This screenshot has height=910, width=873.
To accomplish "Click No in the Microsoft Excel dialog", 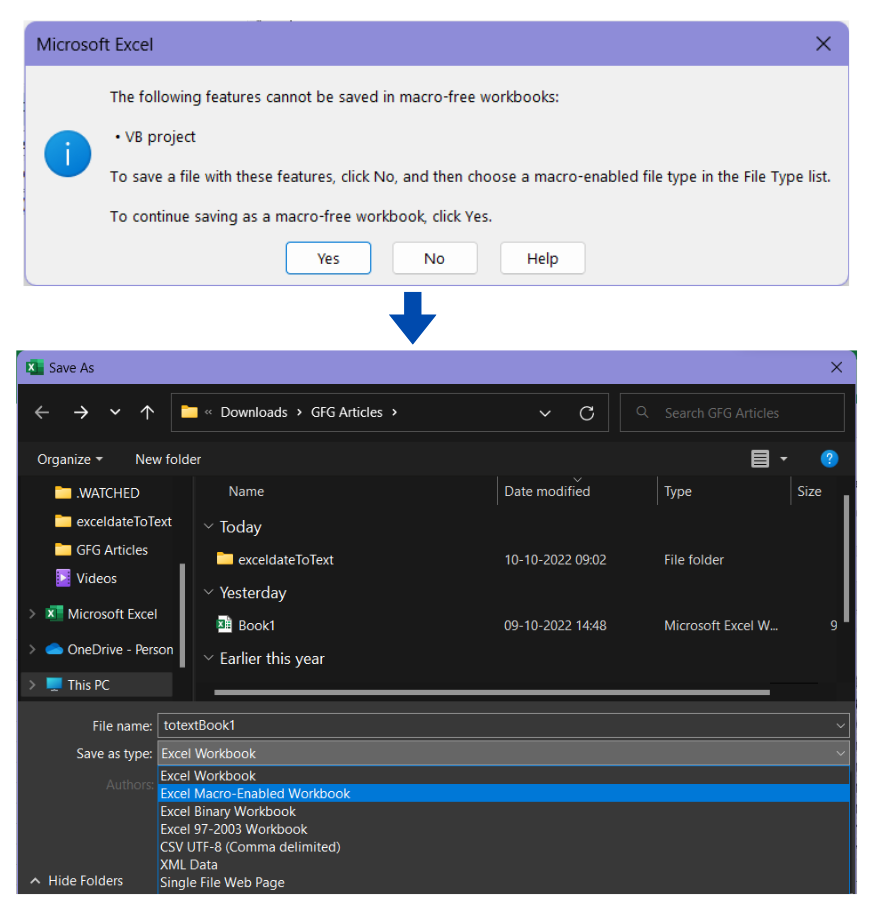I will (434, 258).
